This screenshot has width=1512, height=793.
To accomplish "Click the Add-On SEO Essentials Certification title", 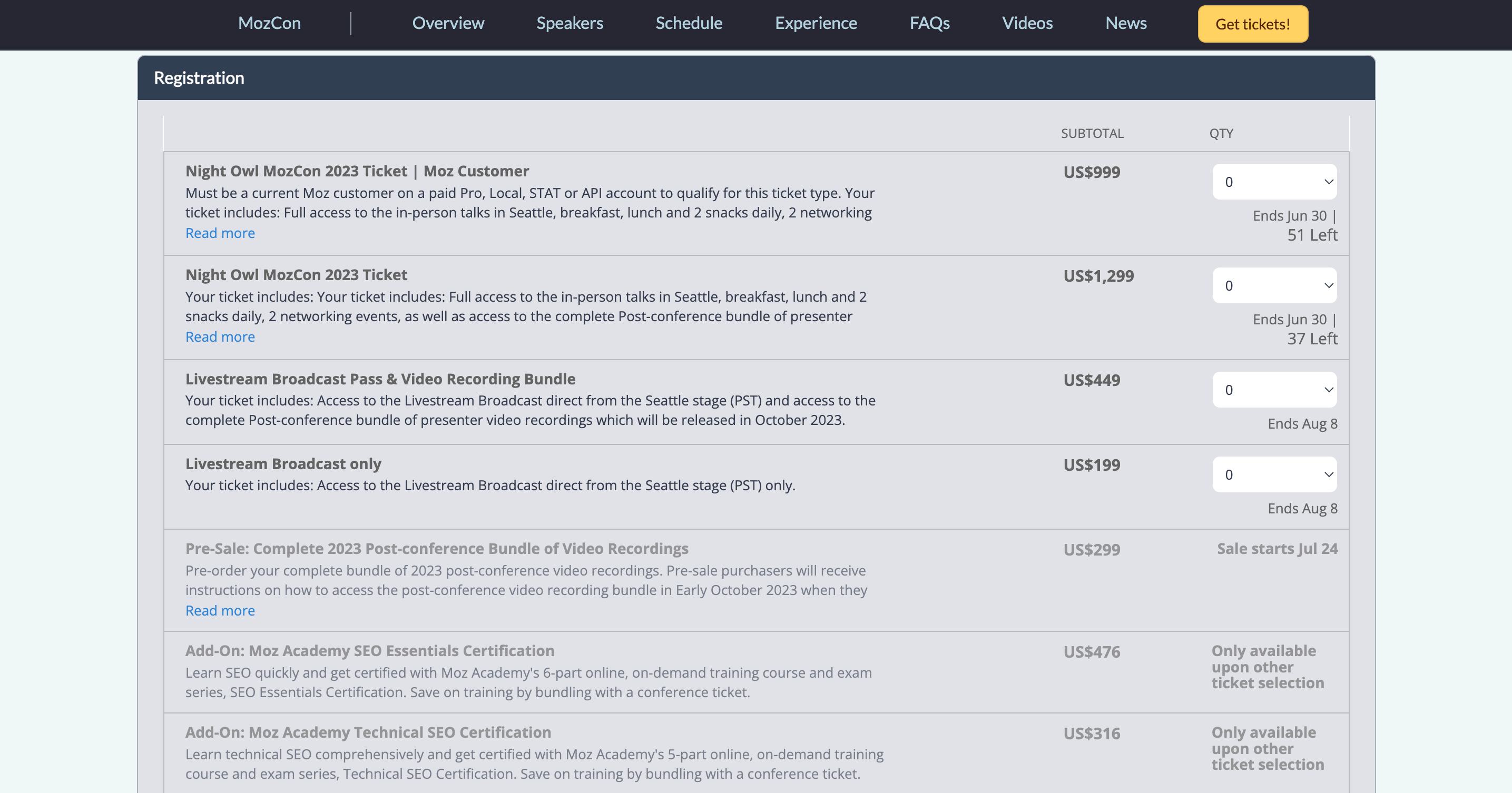I will (370, 651).
